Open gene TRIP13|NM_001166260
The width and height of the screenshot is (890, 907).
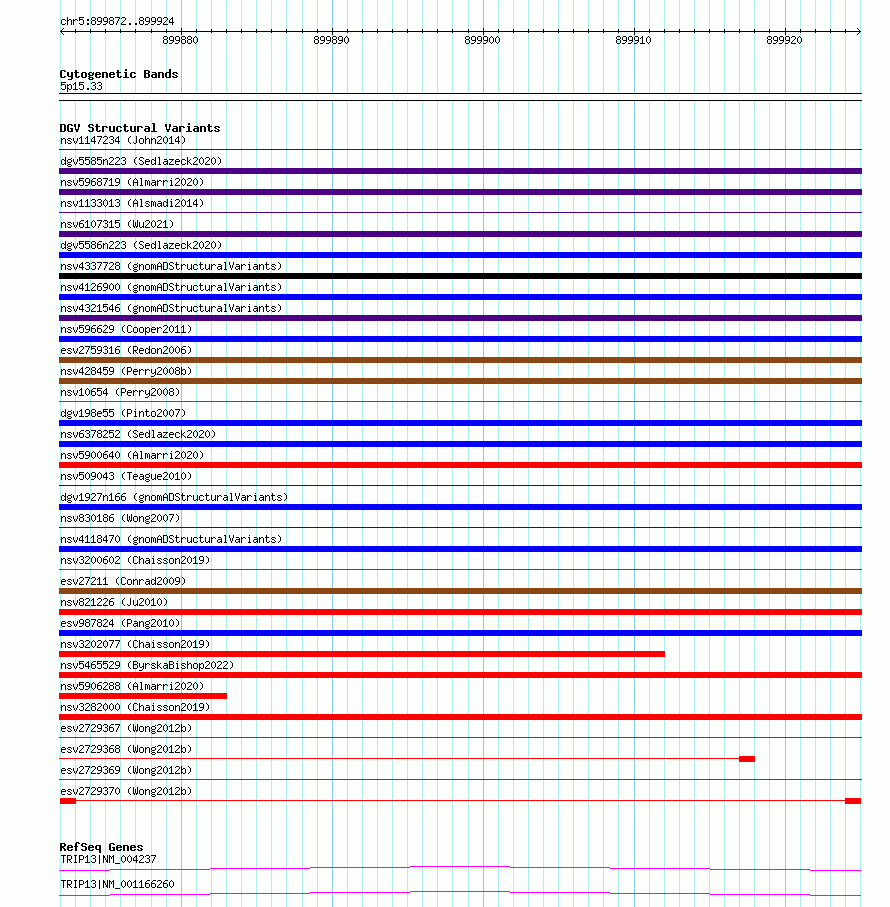pos(117,884)
